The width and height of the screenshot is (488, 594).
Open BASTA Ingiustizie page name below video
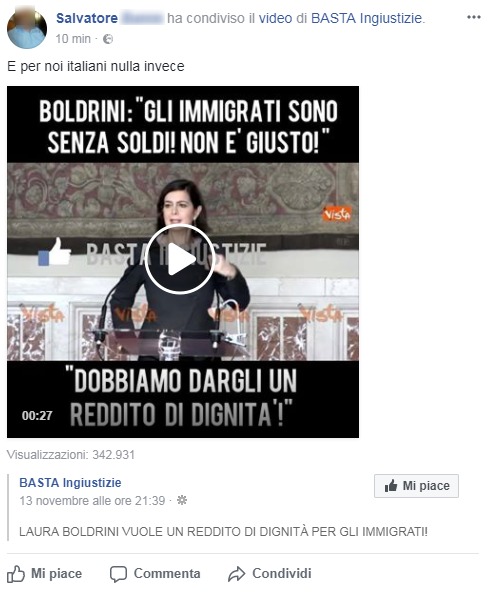coord(70,483)
